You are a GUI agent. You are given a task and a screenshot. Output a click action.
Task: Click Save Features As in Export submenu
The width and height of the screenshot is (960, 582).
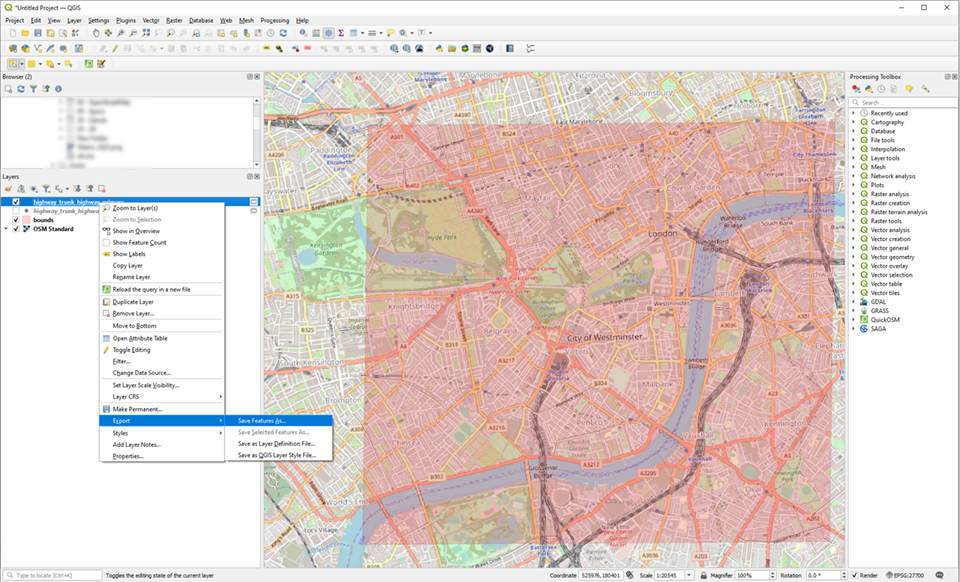[262, 420]
